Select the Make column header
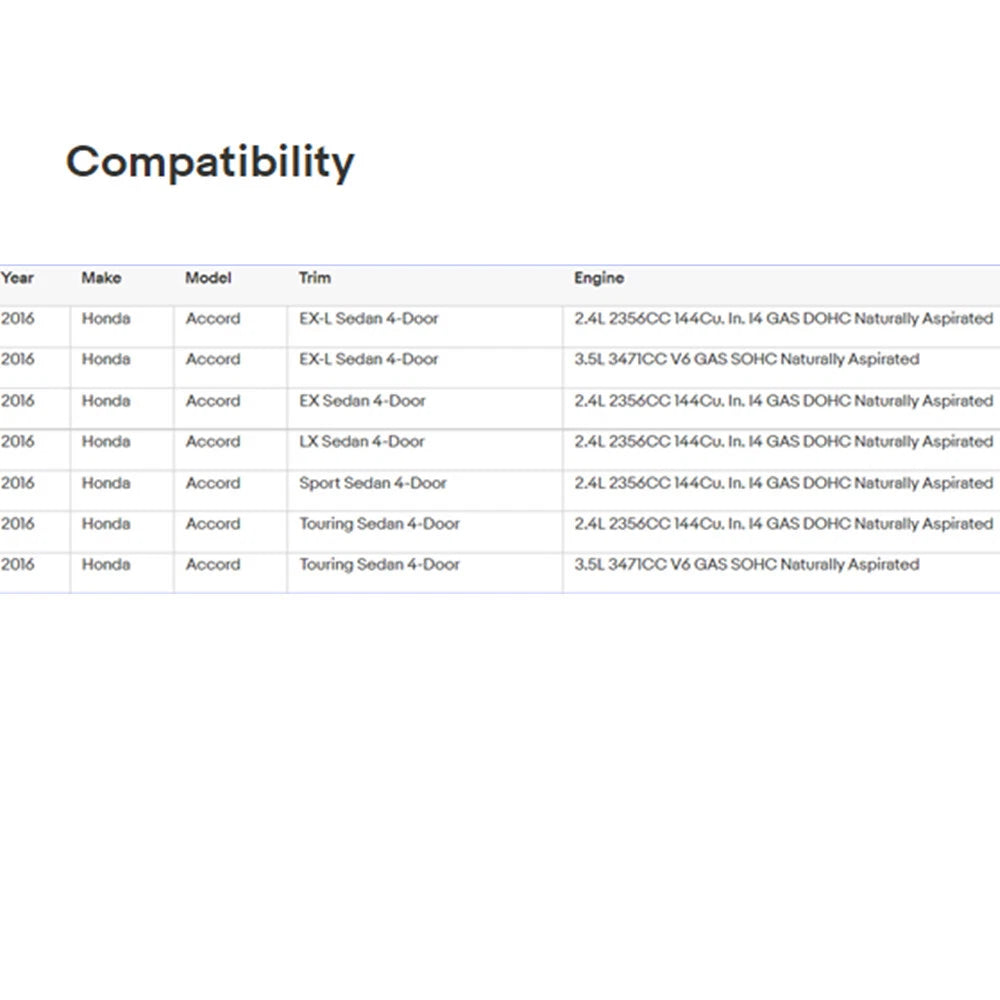The width and height of the screenshot is (1000, 1000). 101,278
